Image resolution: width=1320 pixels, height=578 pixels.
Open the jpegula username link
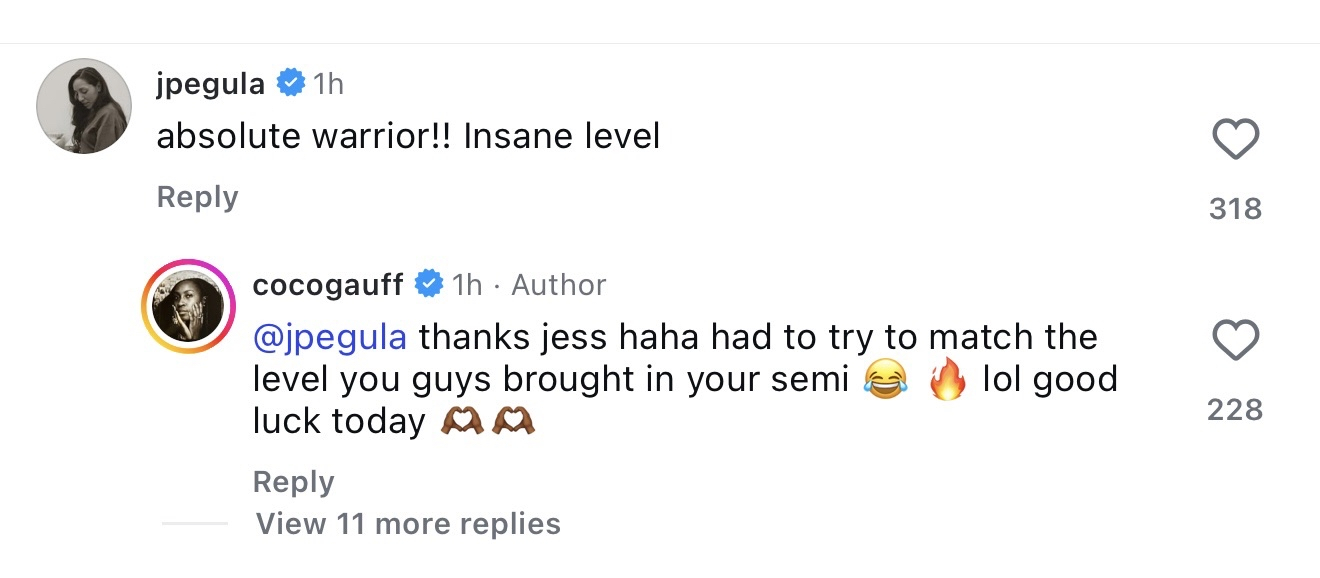pos(210,84)
